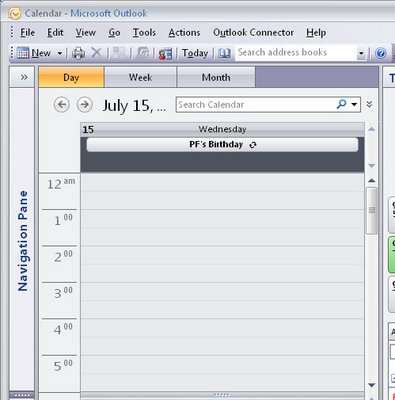
Task: Go to previous day with back arrow
Action: (x=62, y=105)
